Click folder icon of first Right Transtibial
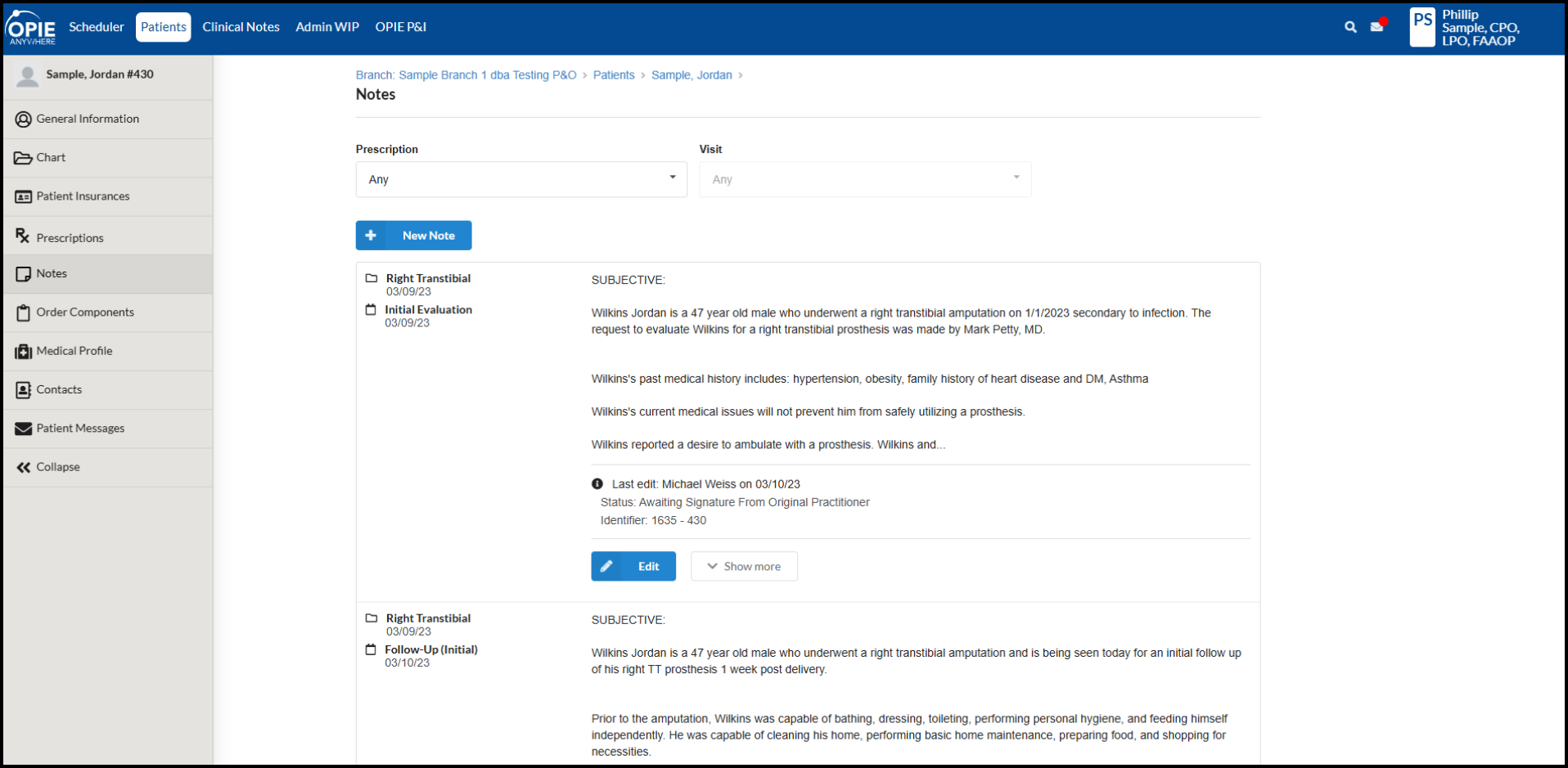The width and height of the screenshot is (1568, 768). tap(372, 278)
